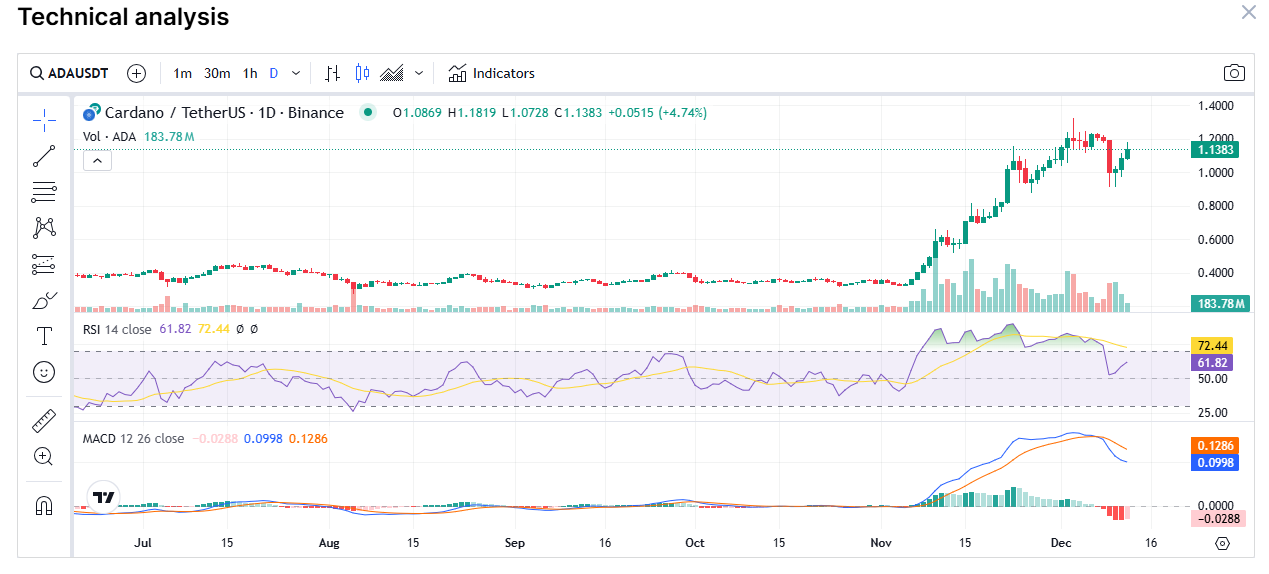The image size is (1269, 574).
Task: Select the RSI 14 close legend
Action: (117, 328)
